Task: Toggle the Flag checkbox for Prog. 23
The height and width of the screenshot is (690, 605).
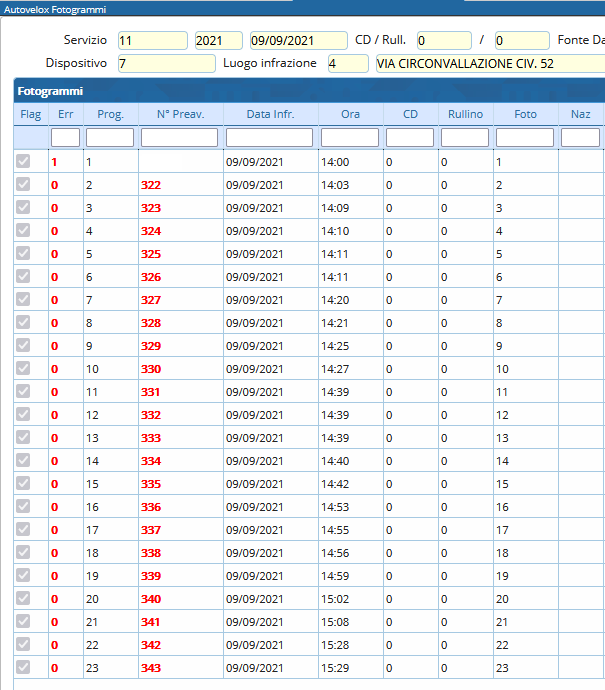Action: [23, 668]
